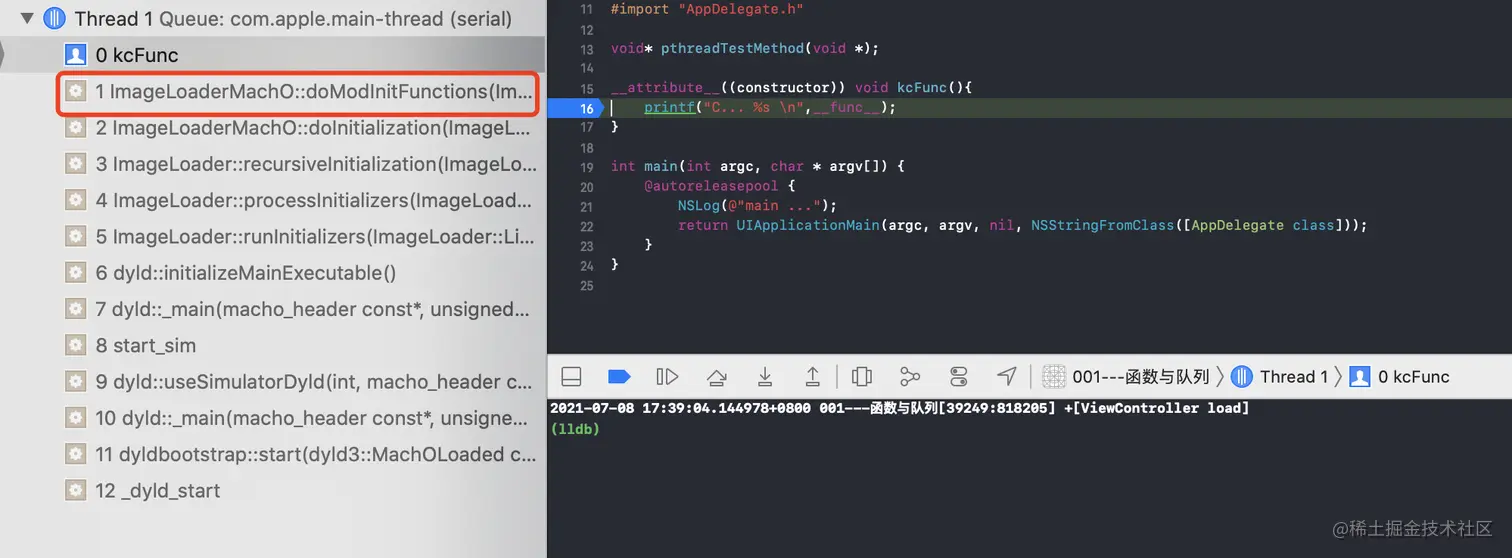The width and height of the screenshot is (1512, 558).
Task: Click the @autoreleasepool keyword
Action: coord(712,186)
